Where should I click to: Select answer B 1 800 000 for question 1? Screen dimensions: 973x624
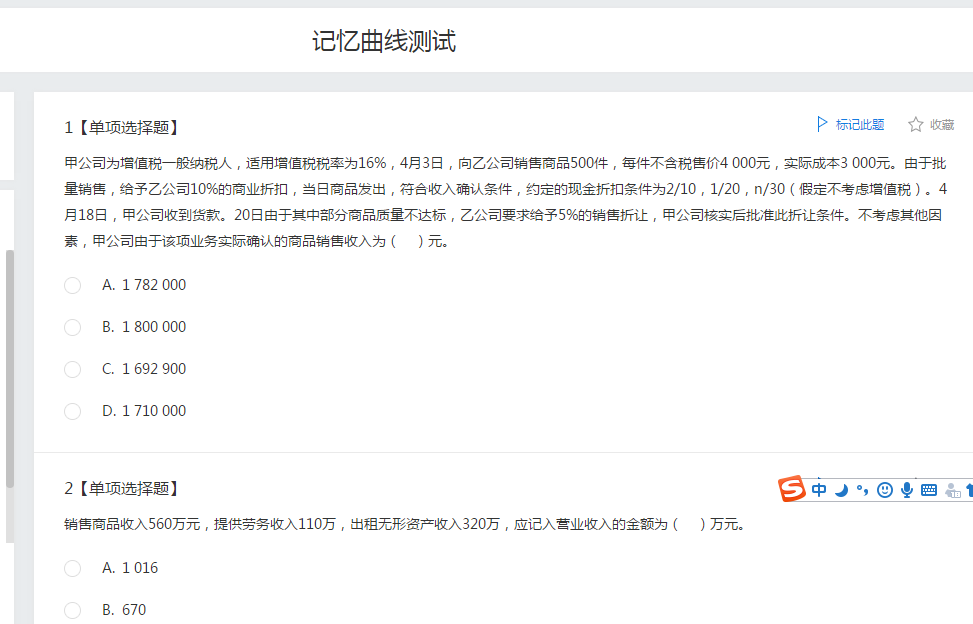point(72,327)
